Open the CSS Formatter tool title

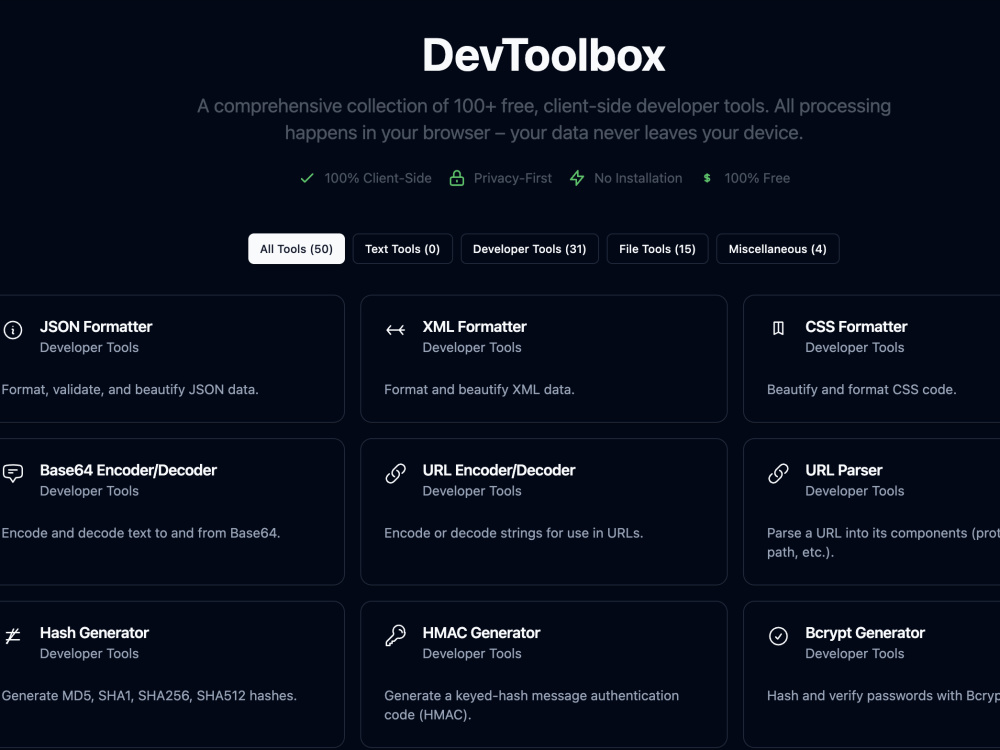[856, 327]
